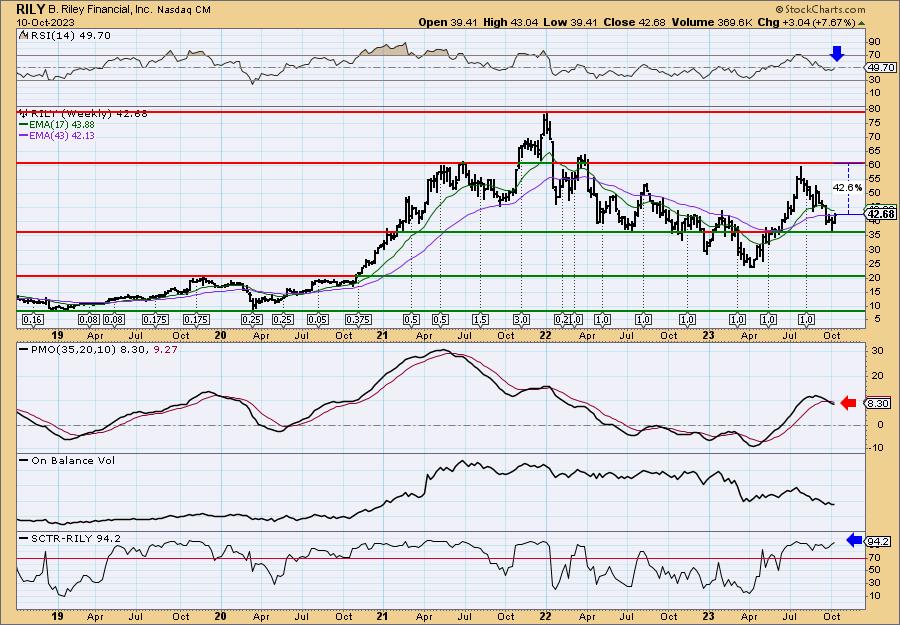Click the 49.70 RSI value tag on axis
The width and height of the screenshot is (900, 625).
pos(880,68)
